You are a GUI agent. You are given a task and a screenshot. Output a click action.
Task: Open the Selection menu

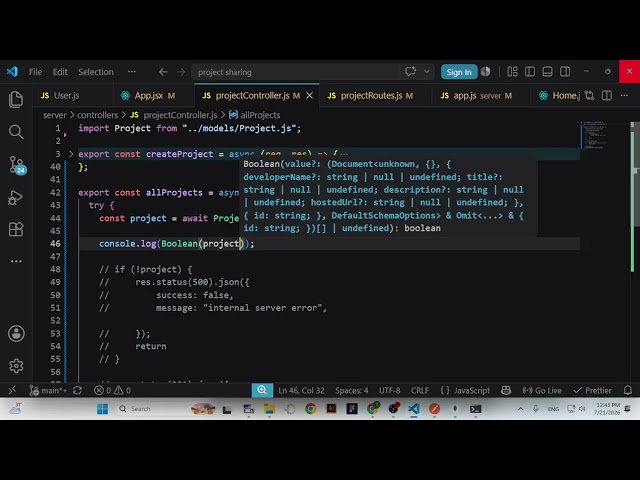tap(96, 72)
